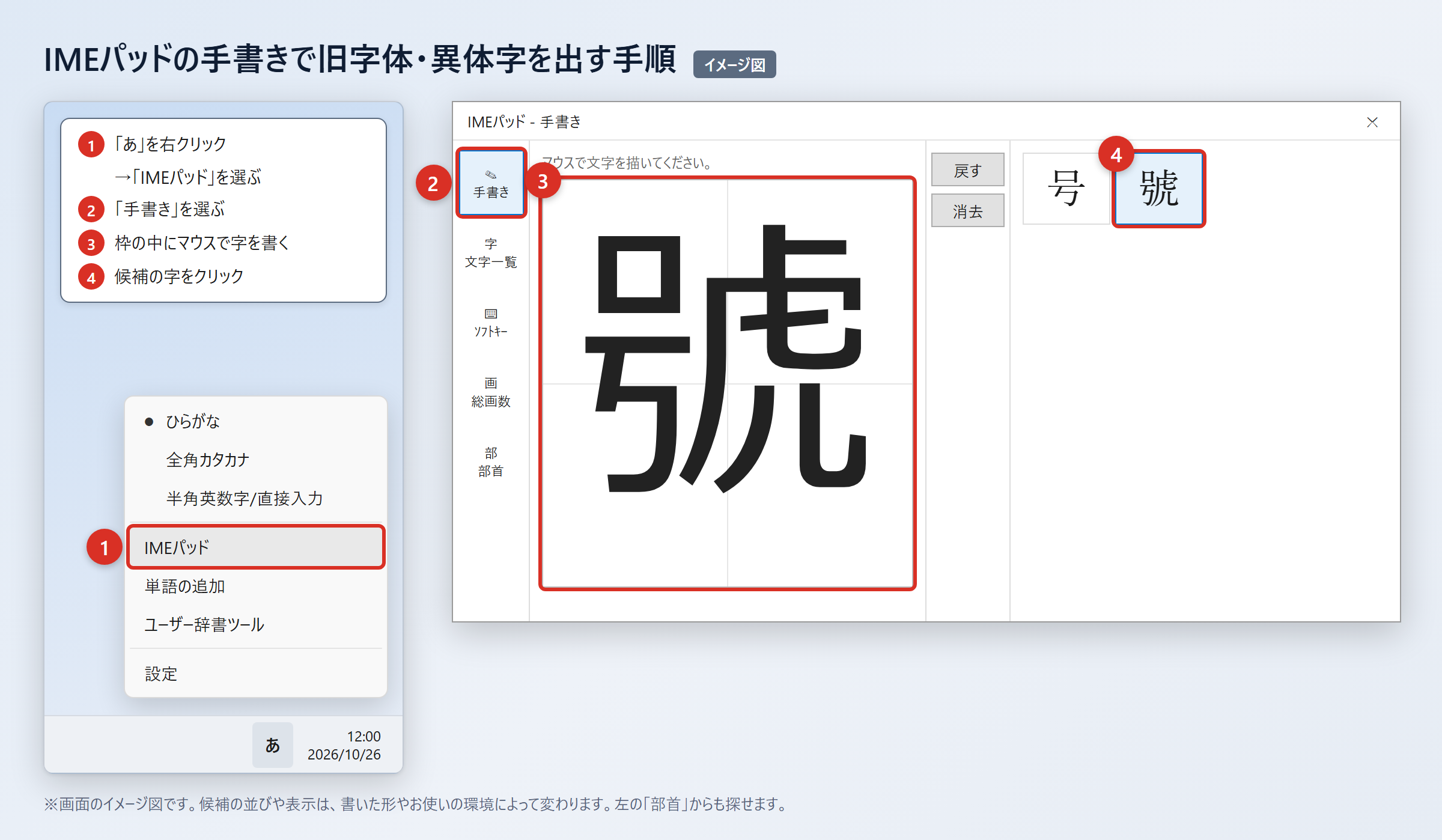Viewport: 1442px width, 840px height.
Task: Close the IMEパッド window
Action: 1372,122
